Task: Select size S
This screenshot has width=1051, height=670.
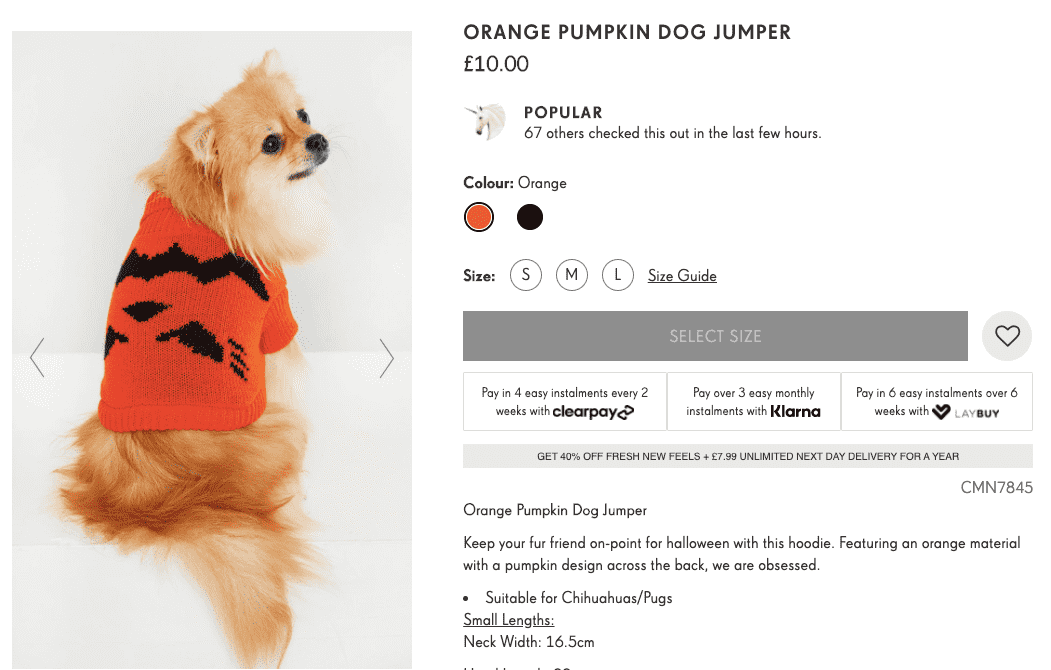Action: coord(526,275)
